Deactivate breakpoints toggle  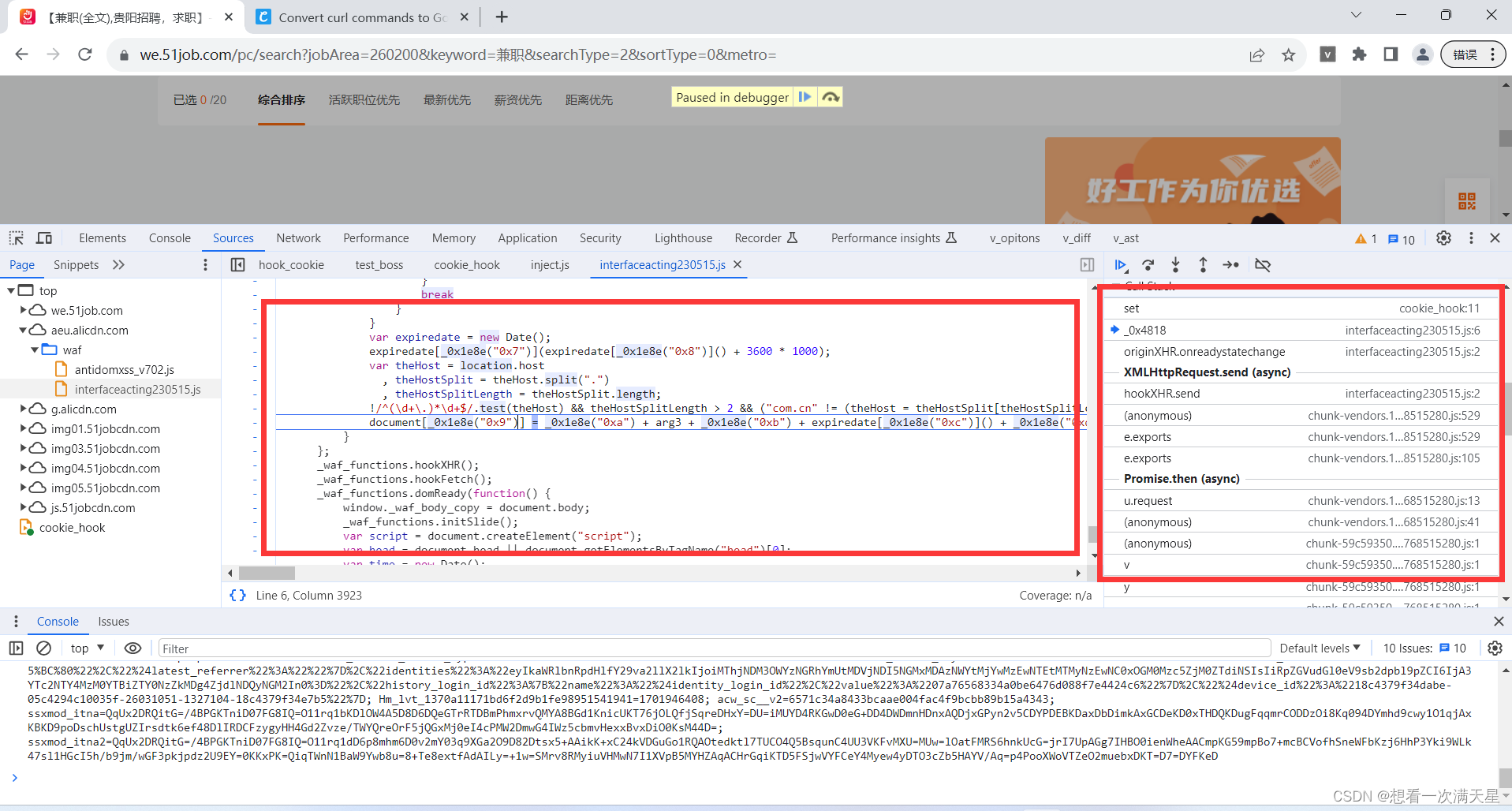[x=1263, y=265]
